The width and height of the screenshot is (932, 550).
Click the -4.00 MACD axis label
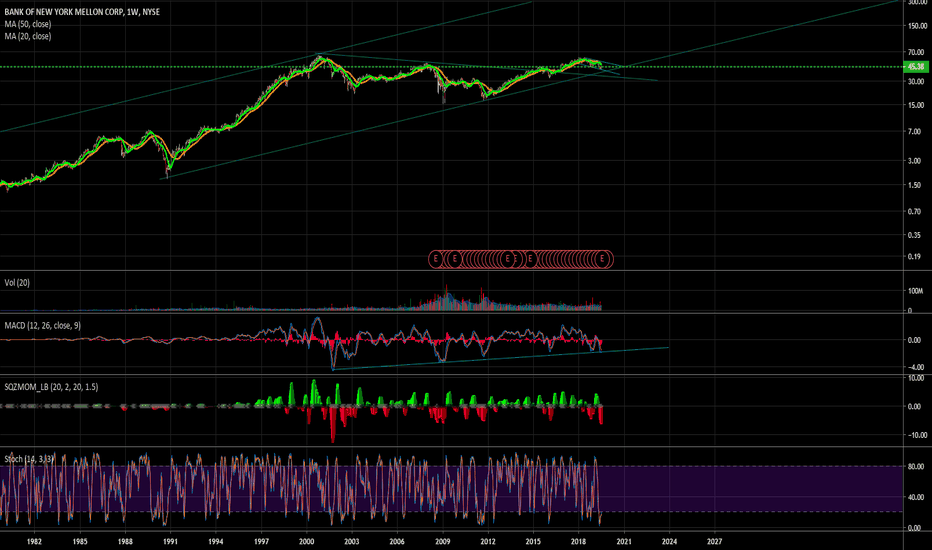click(916, 367)
